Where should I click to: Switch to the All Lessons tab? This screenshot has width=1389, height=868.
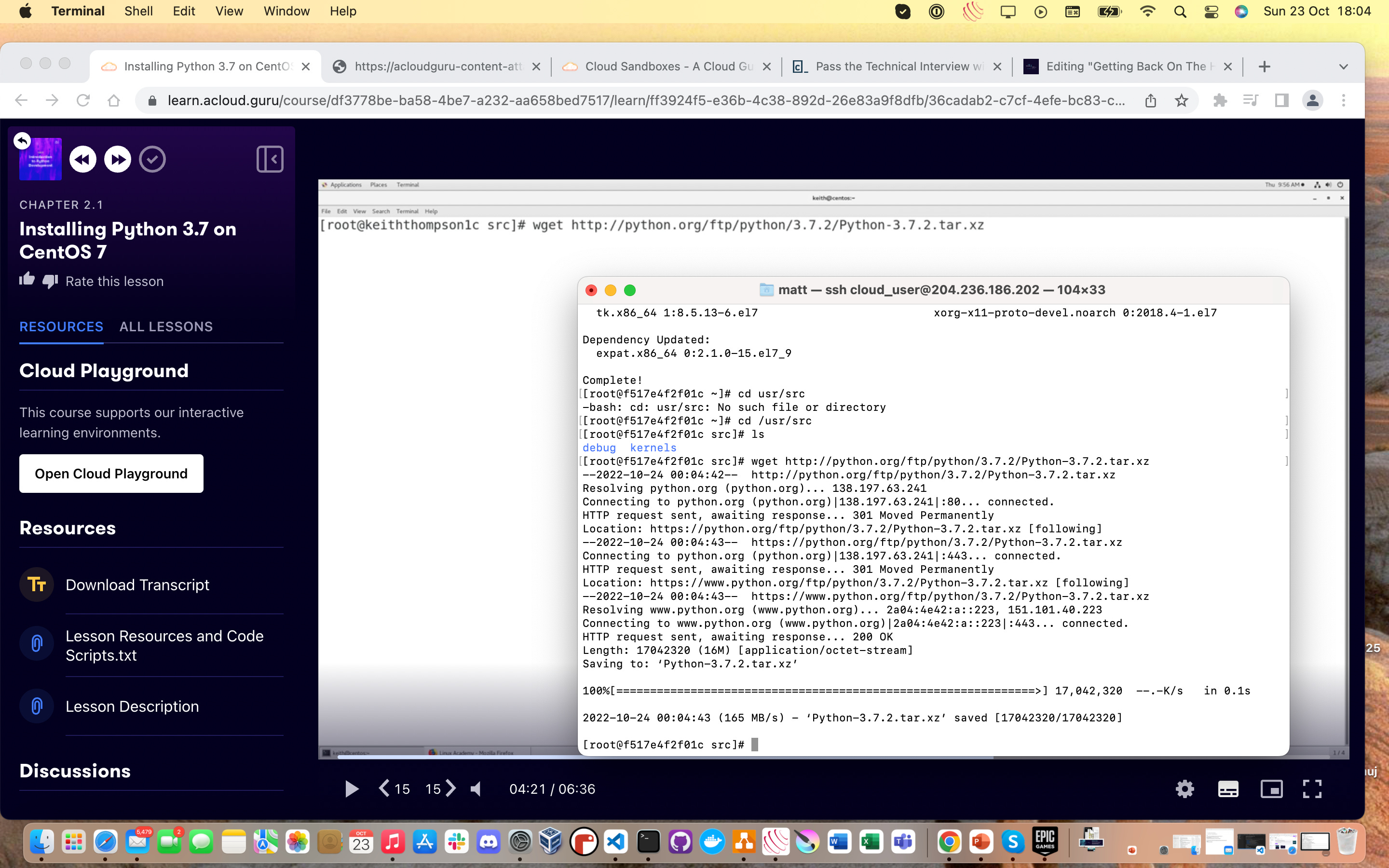pyautogui.click(x=166, y=326)
